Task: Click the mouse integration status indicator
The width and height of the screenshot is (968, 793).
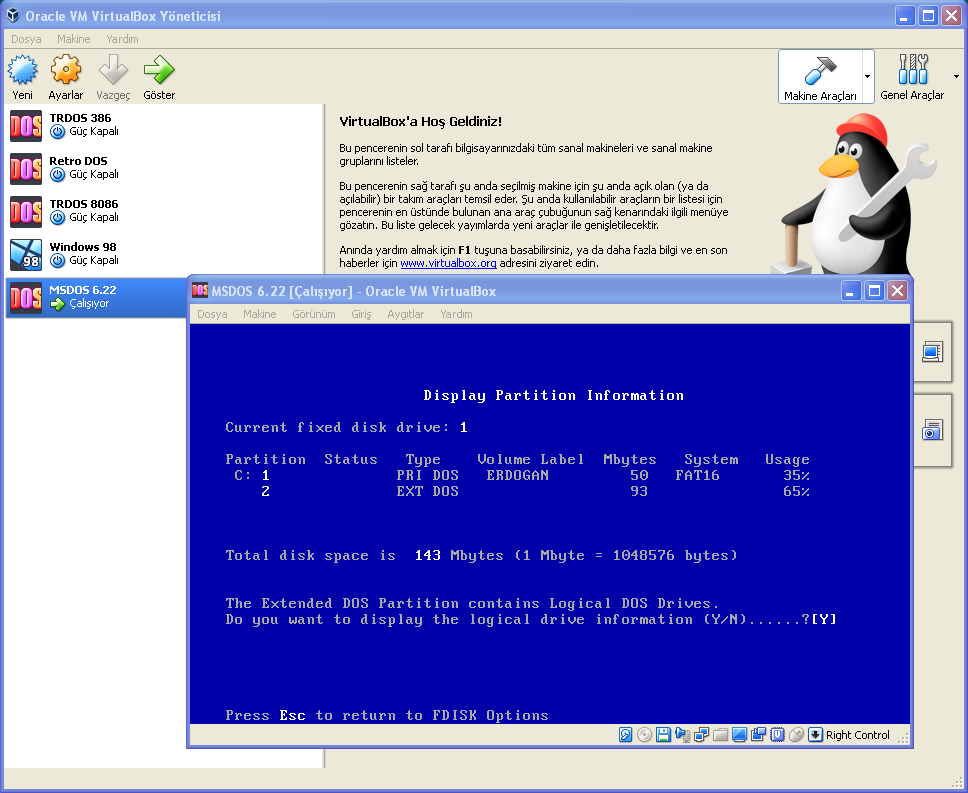Action: click(x=796, y=734)
